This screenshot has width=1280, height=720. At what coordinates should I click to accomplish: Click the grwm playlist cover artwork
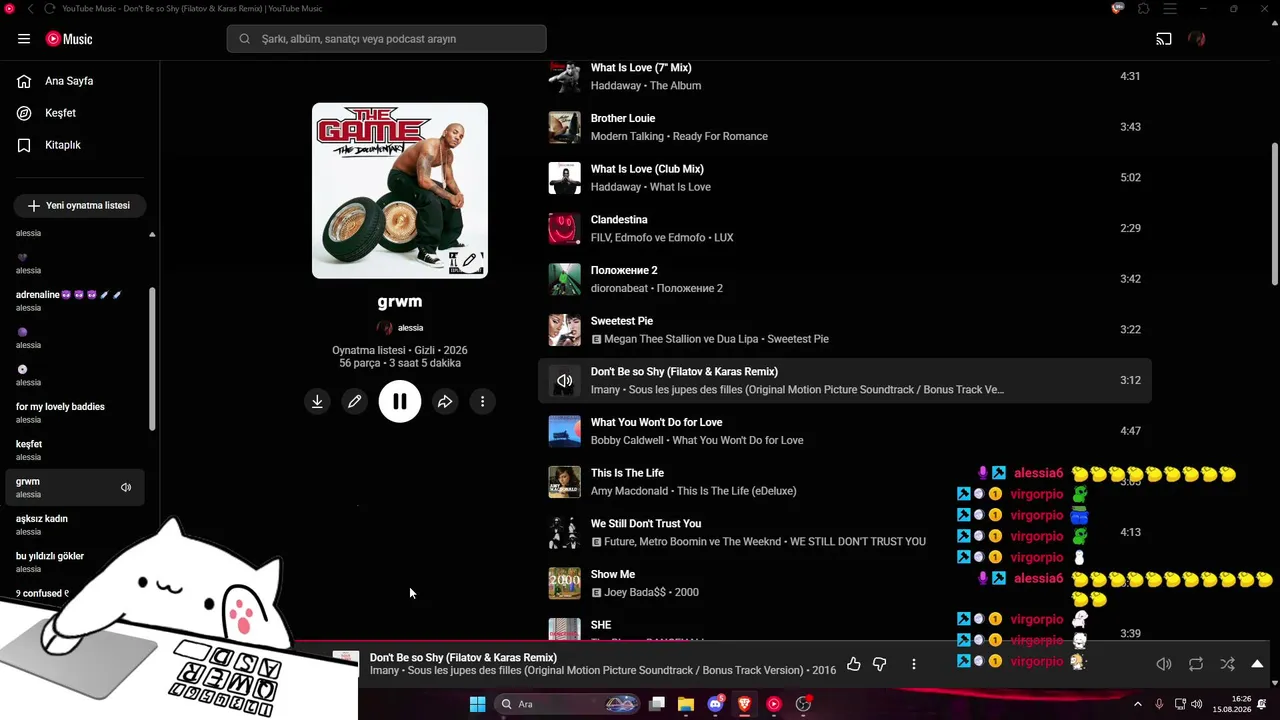pos(400,191)
